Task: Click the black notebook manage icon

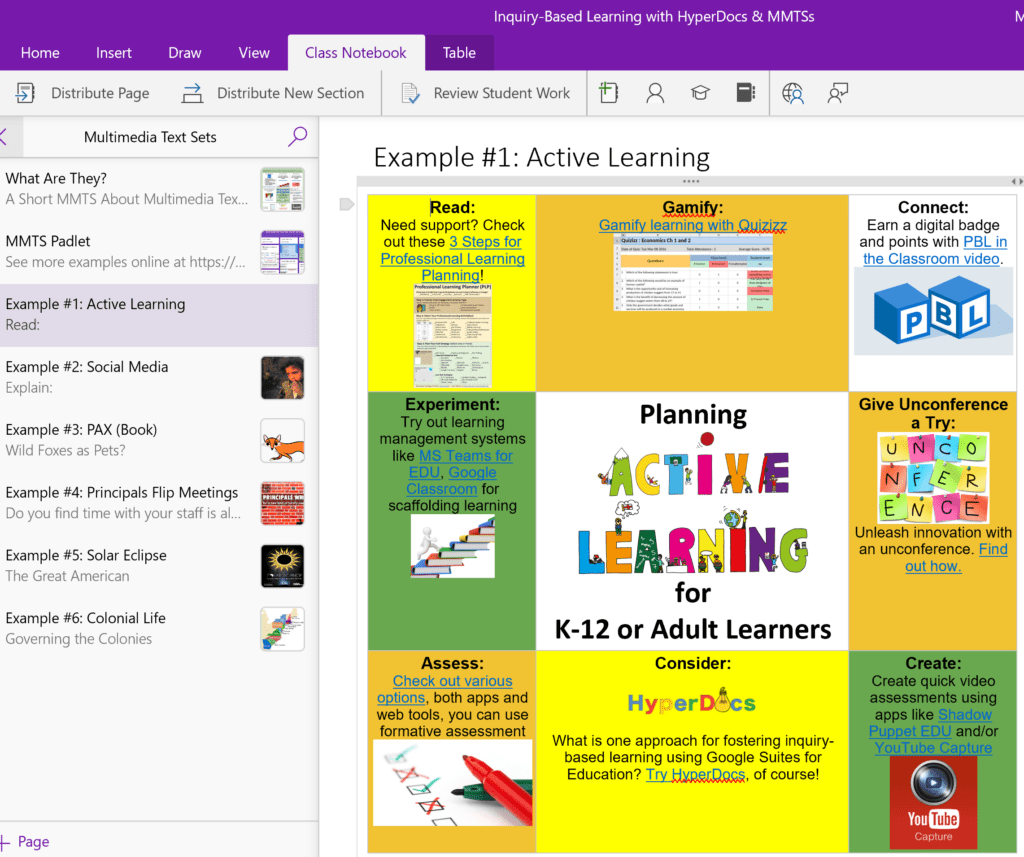Action: tap(746, 93)
